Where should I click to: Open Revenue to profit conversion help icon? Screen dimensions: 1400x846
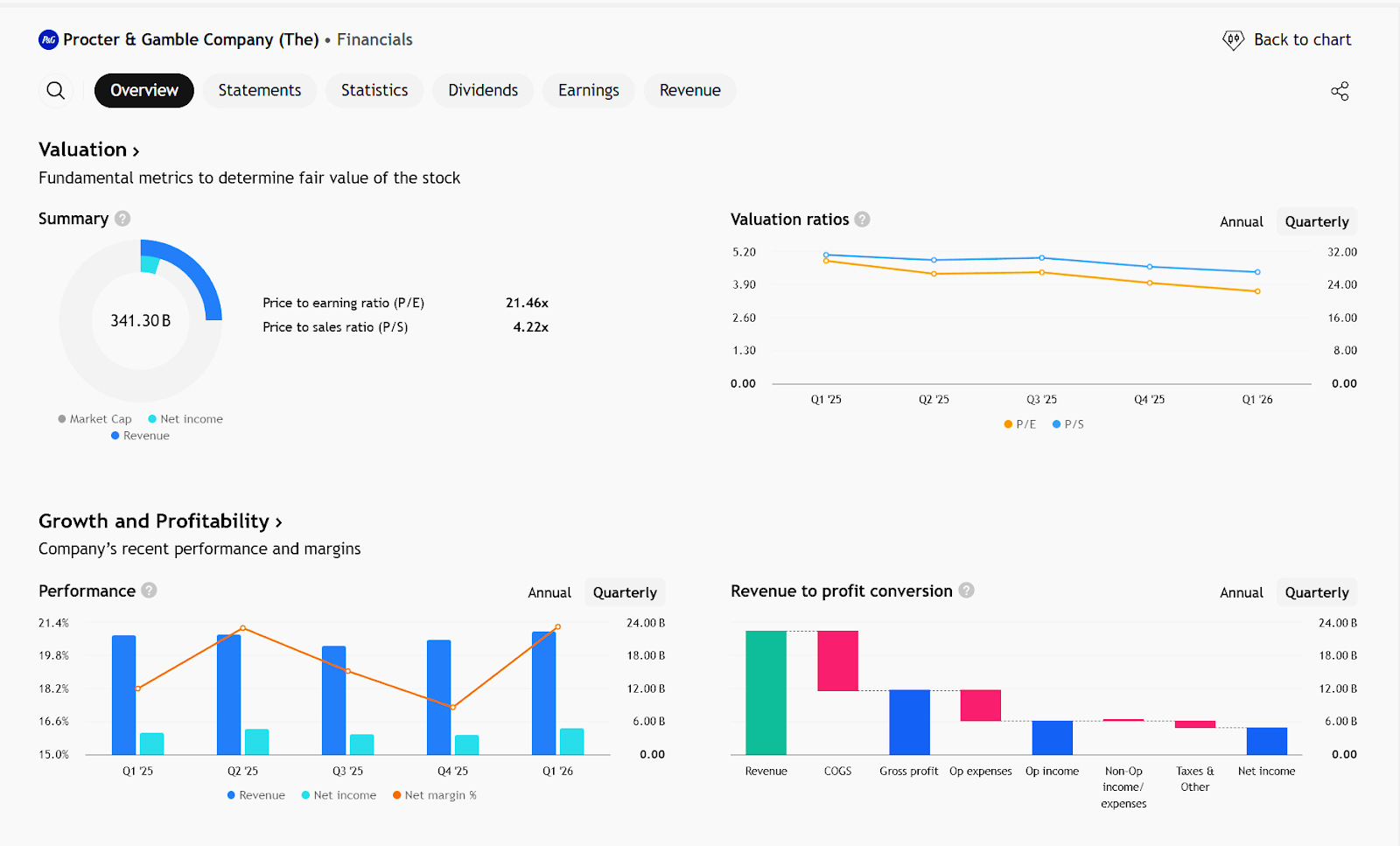pyautogui.click(x=966, y=591)
